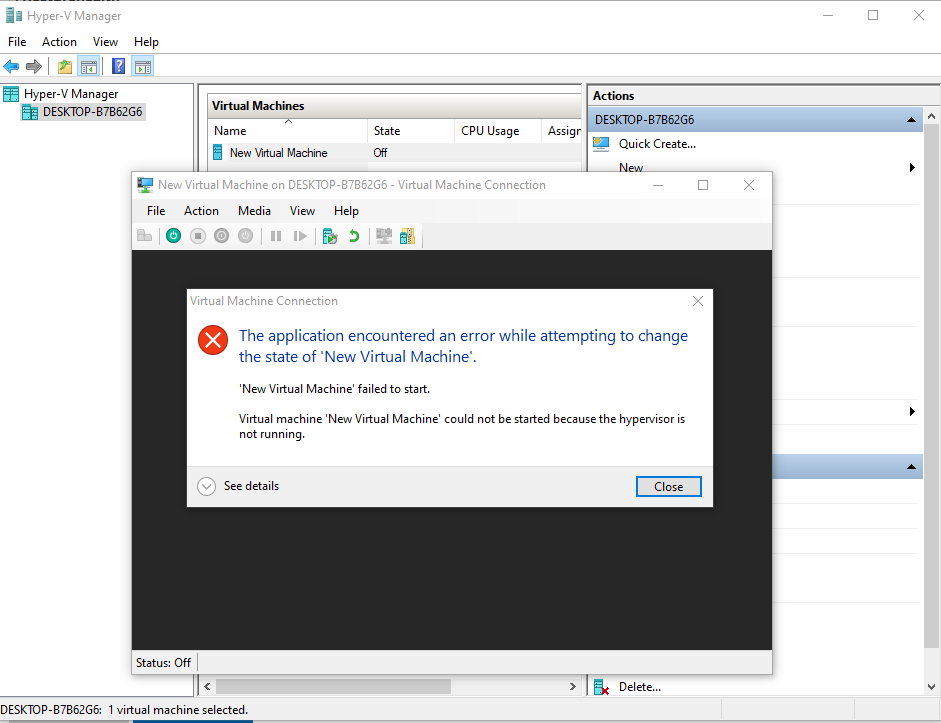This screenshot has height=723, width=941.
Task: Open View menu in Virtual Machine Connection
Action: (302, 211)
